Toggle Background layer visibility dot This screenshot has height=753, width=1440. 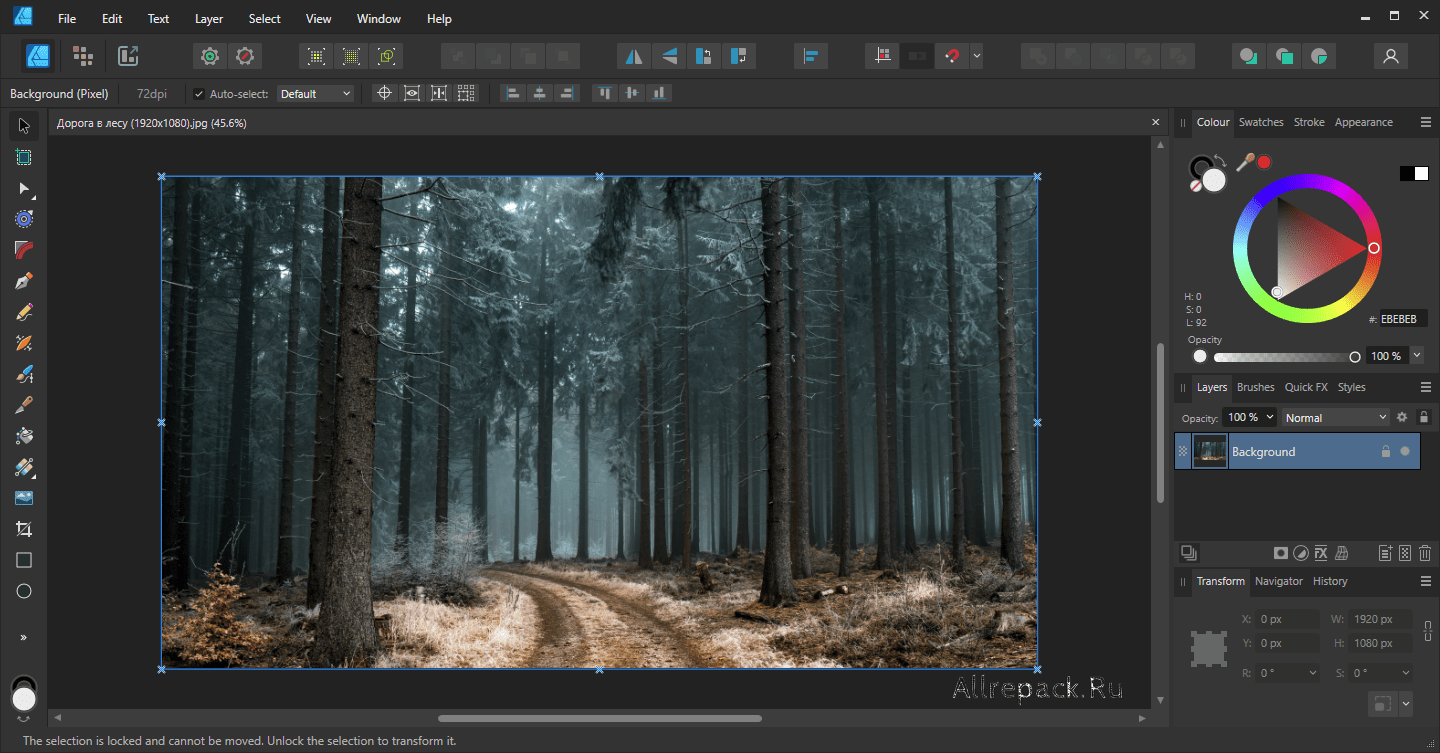pyautogui.click(x=1405, y=451)
